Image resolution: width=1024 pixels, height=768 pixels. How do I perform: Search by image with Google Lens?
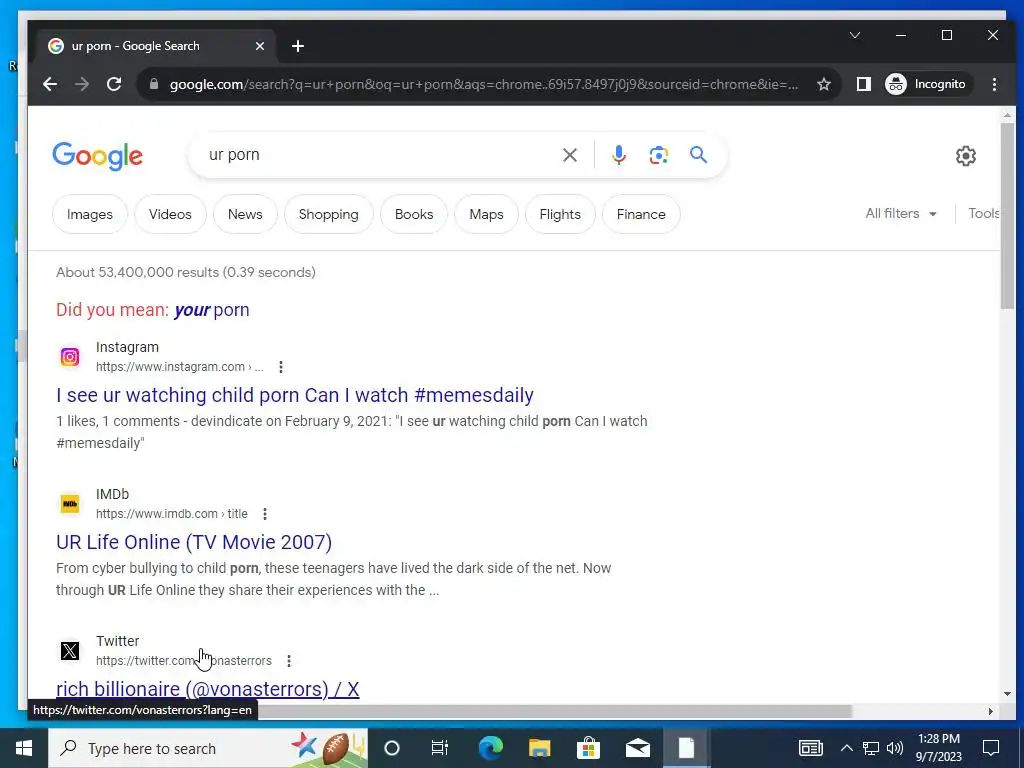(658, 155)
